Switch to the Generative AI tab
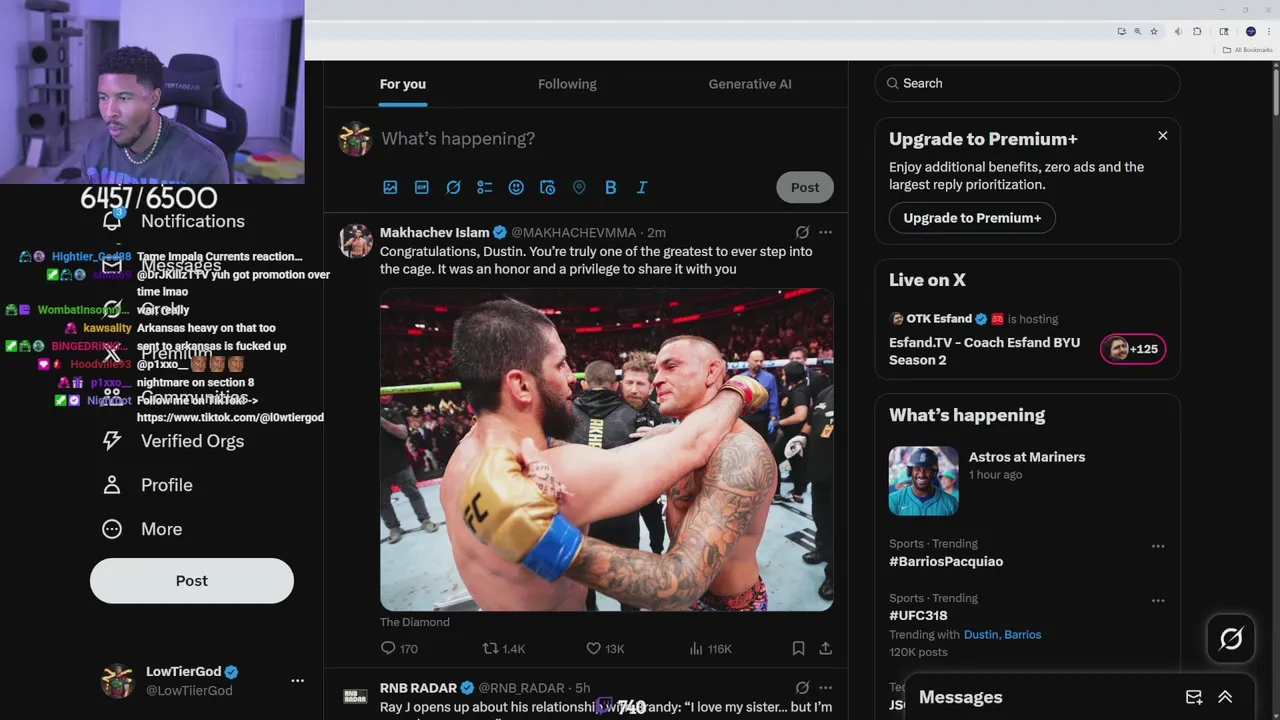1280x720 pixels. tap(750, 84)
